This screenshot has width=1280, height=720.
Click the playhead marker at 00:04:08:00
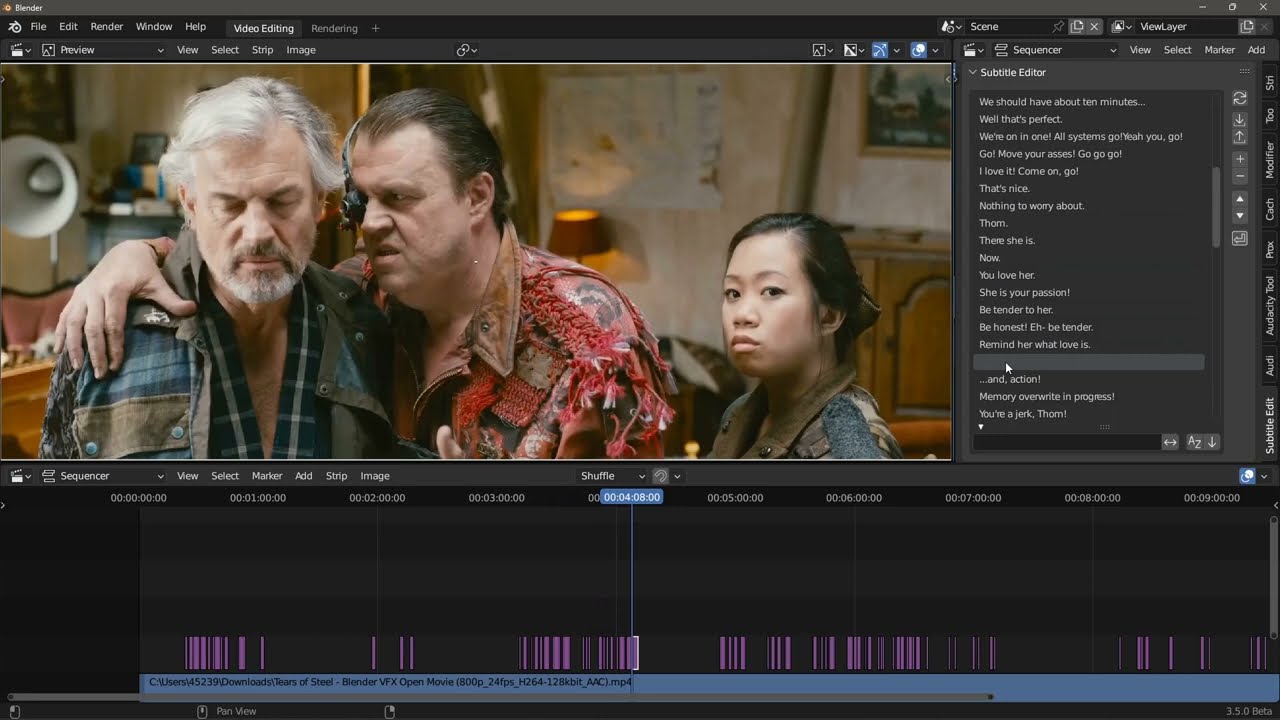point(631,497)
